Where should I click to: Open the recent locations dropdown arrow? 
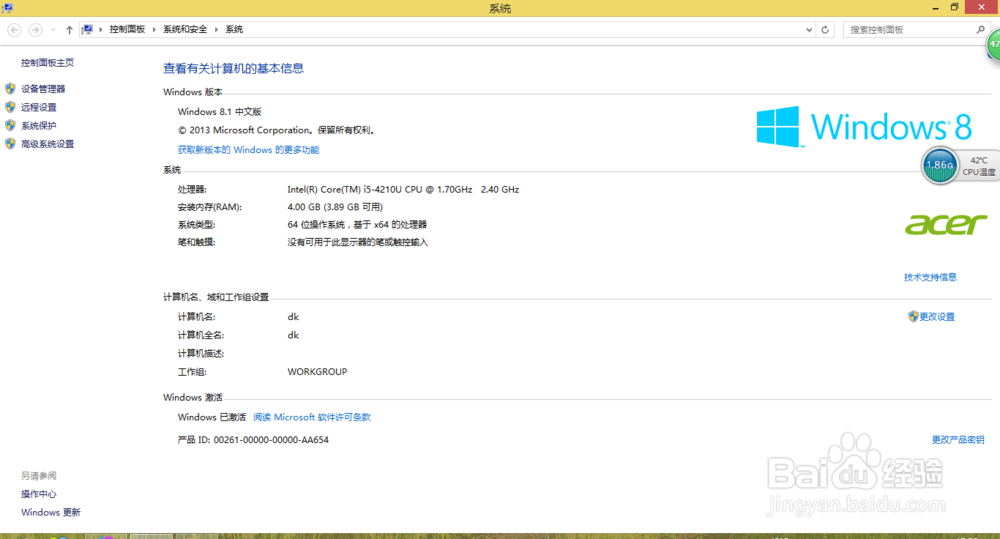53,30
